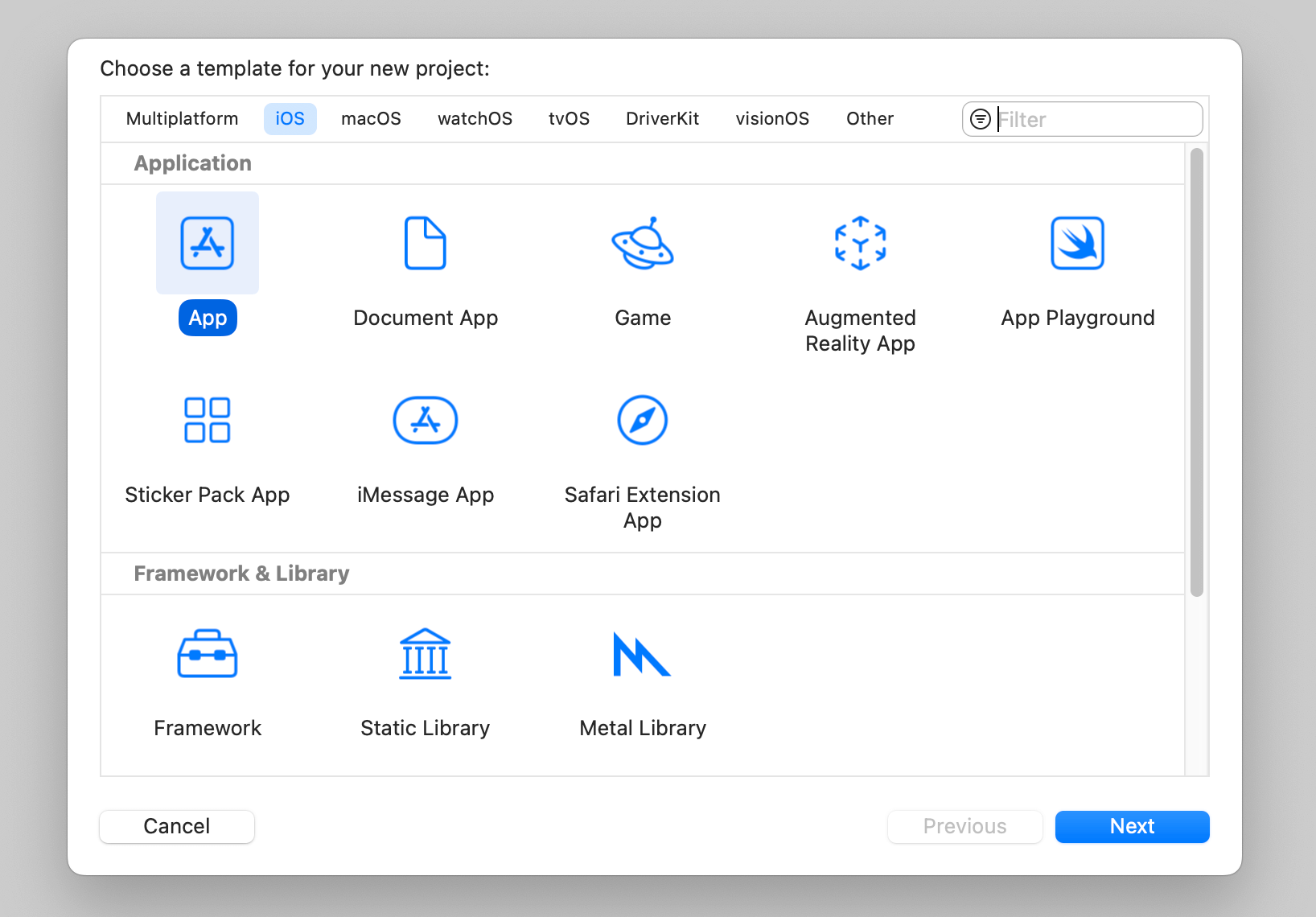Select the Safari Extension App compass icon
Image resolution: width=1316 pixels, height=917 pixels.
(x=643, y=420)
